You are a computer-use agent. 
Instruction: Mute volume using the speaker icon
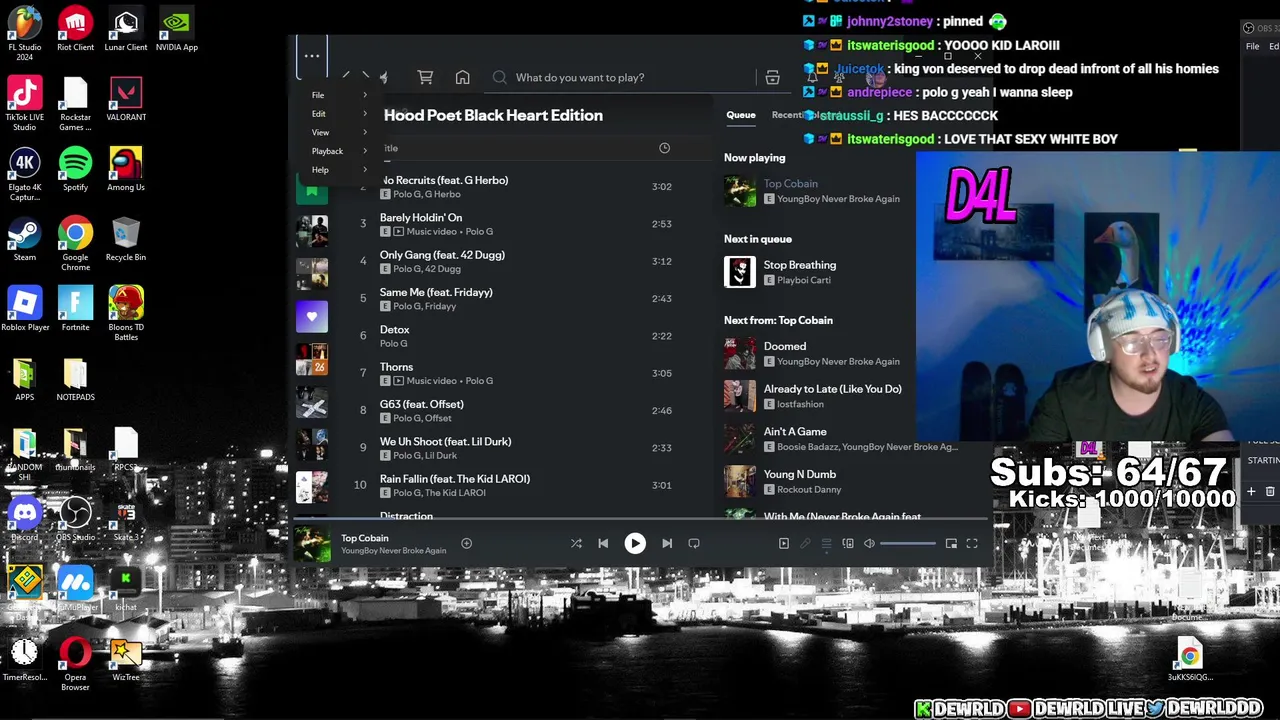869,543
